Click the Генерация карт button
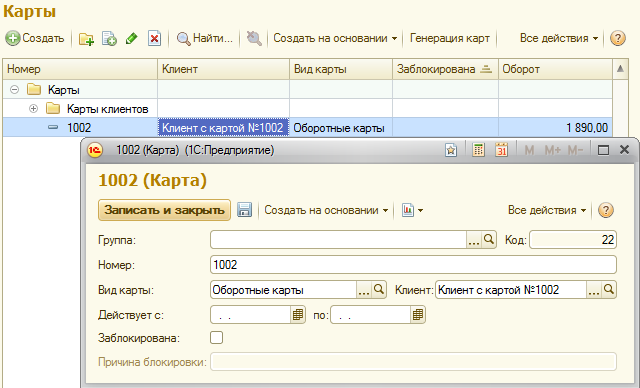 (449, 38)
